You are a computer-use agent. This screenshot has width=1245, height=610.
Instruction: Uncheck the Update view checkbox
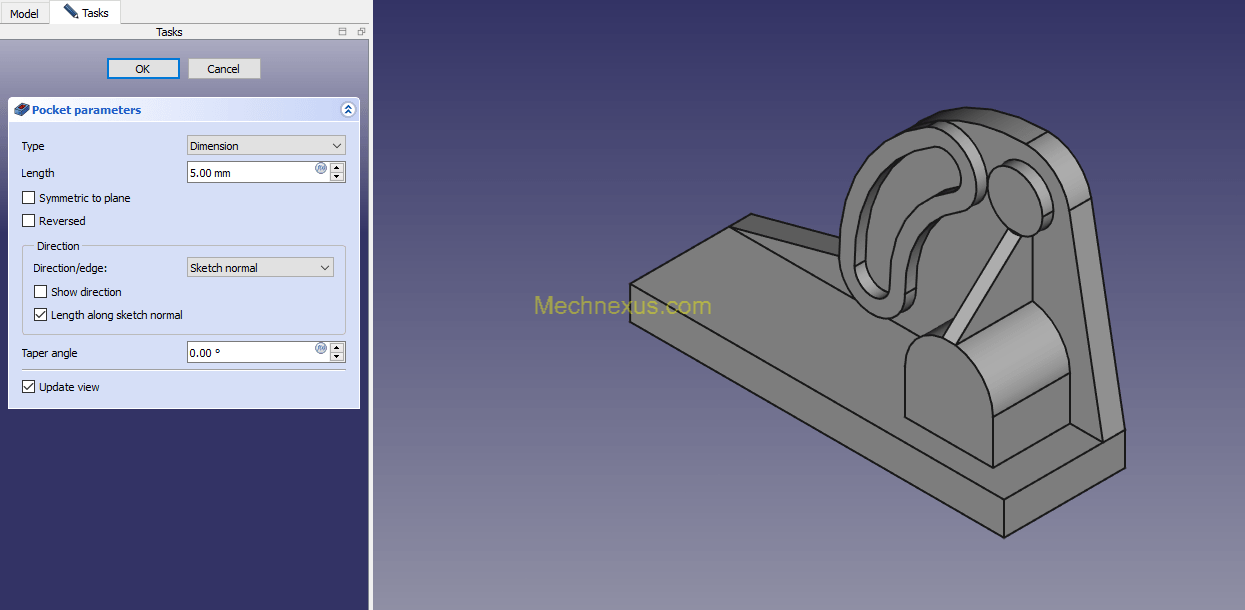(x=29, y=387)
